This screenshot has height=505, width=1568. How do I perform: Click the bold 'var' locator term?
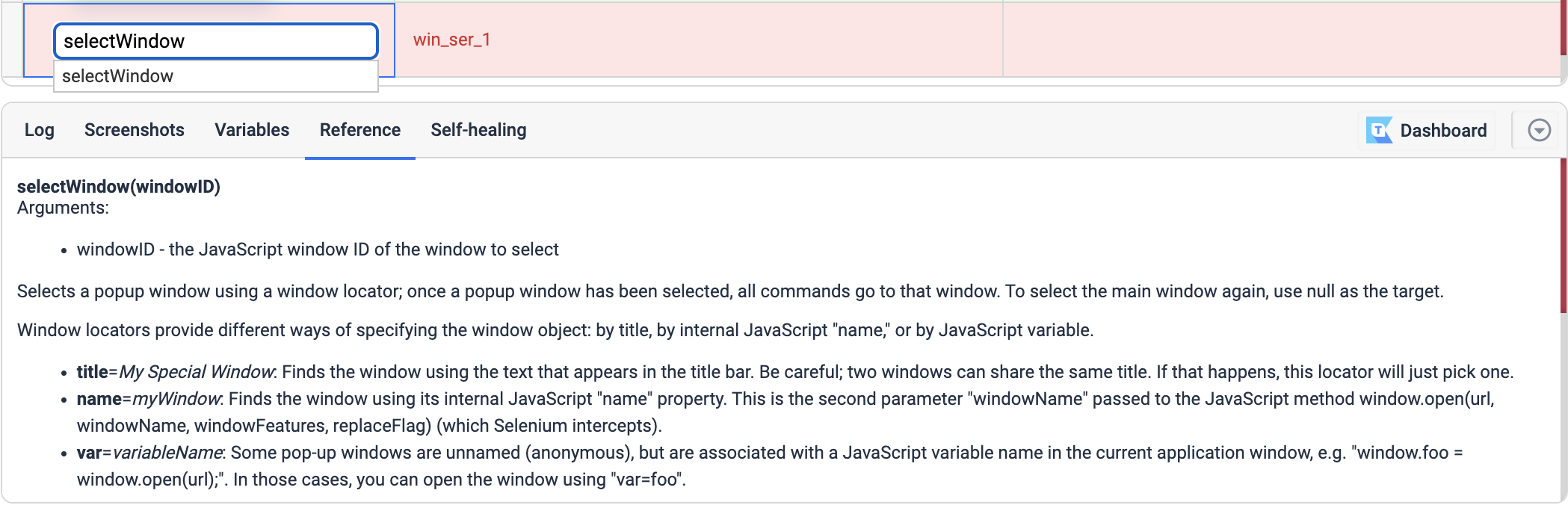pyautogui.click(x=89, y=453)
